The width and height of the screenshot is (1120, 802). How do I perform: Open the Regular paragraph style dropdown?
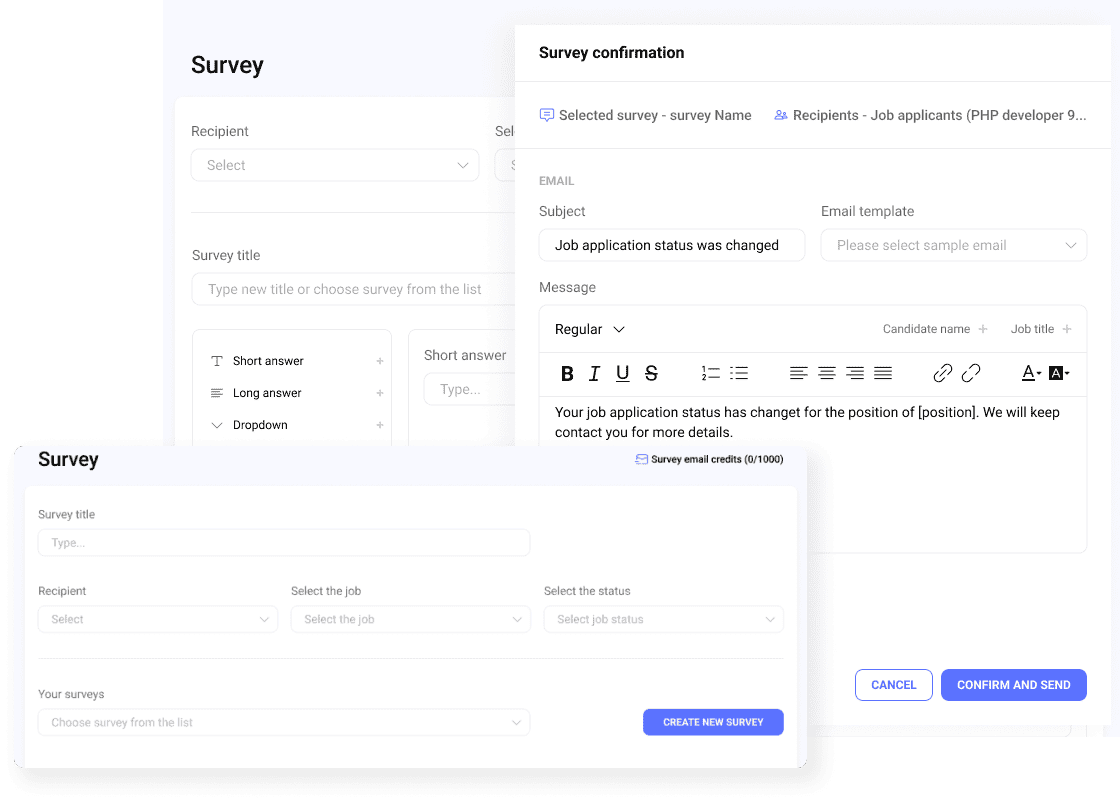point(589,329)
